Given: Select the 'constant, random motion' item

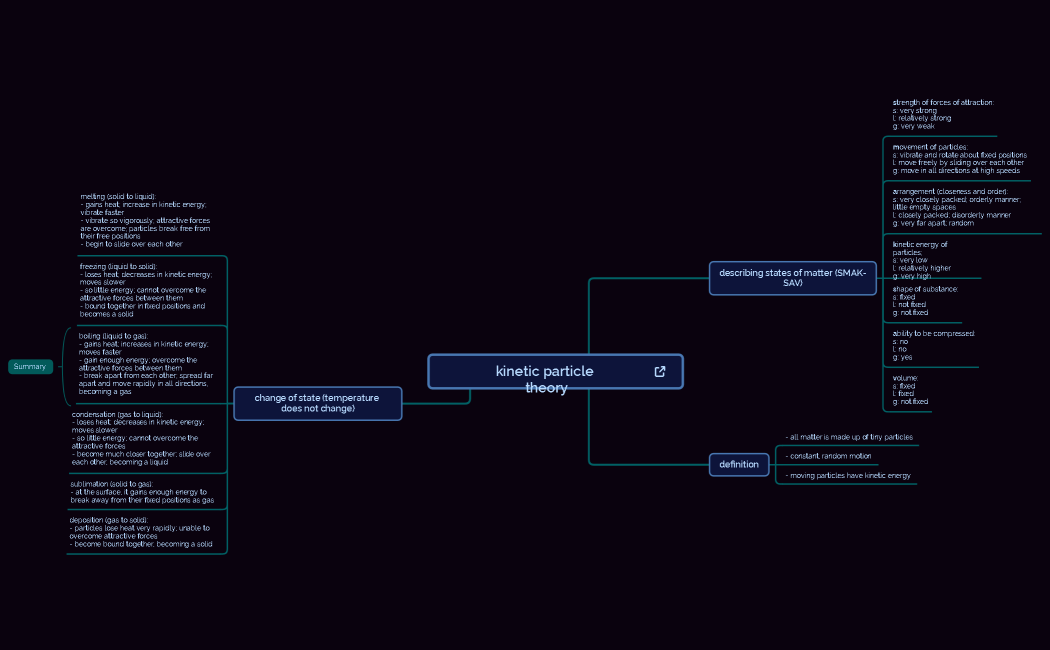Looking at the screenshot, I should (829, 456).
